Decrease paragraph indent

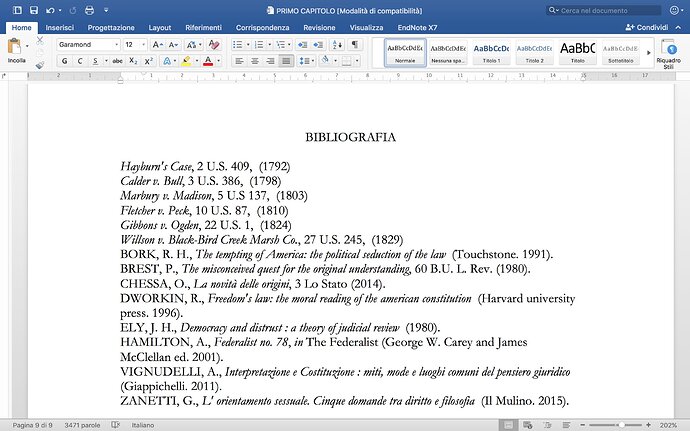302,44
